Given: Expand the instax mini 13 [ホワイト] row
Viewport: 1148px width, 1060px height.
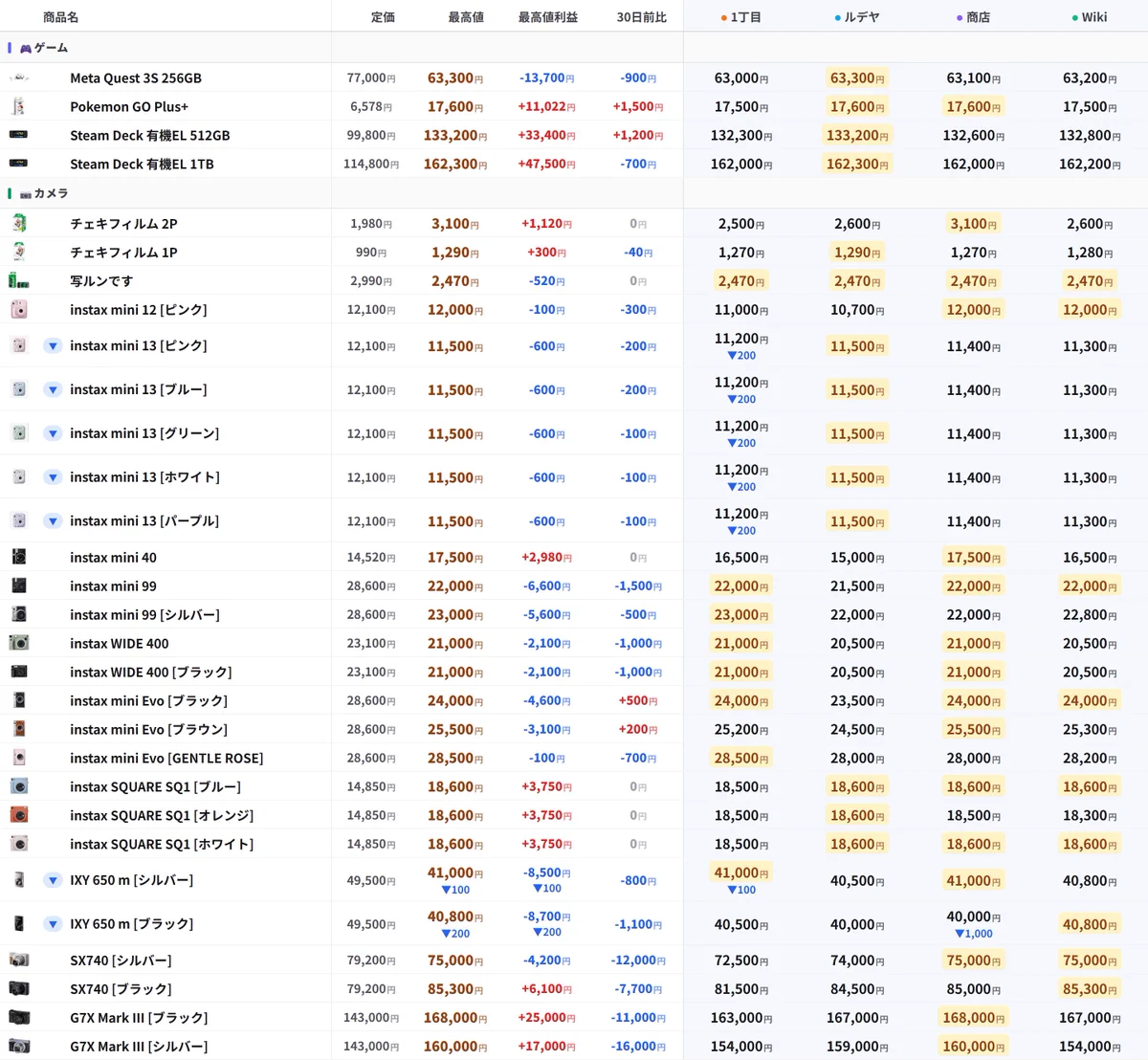Looking at the screenshot, I should pyautogui.click(x=53, y=477).
